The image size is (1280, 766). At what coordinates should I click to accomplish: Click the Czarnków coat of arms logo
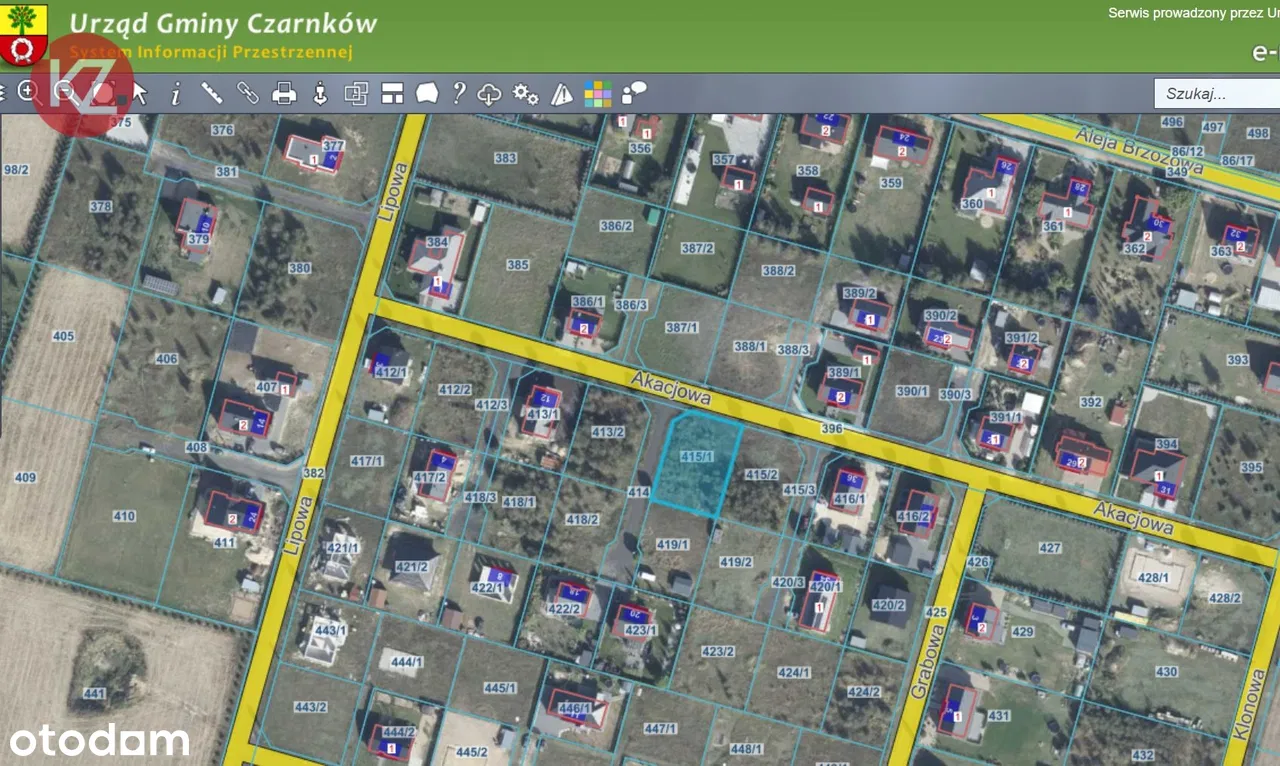coord(23,34)
